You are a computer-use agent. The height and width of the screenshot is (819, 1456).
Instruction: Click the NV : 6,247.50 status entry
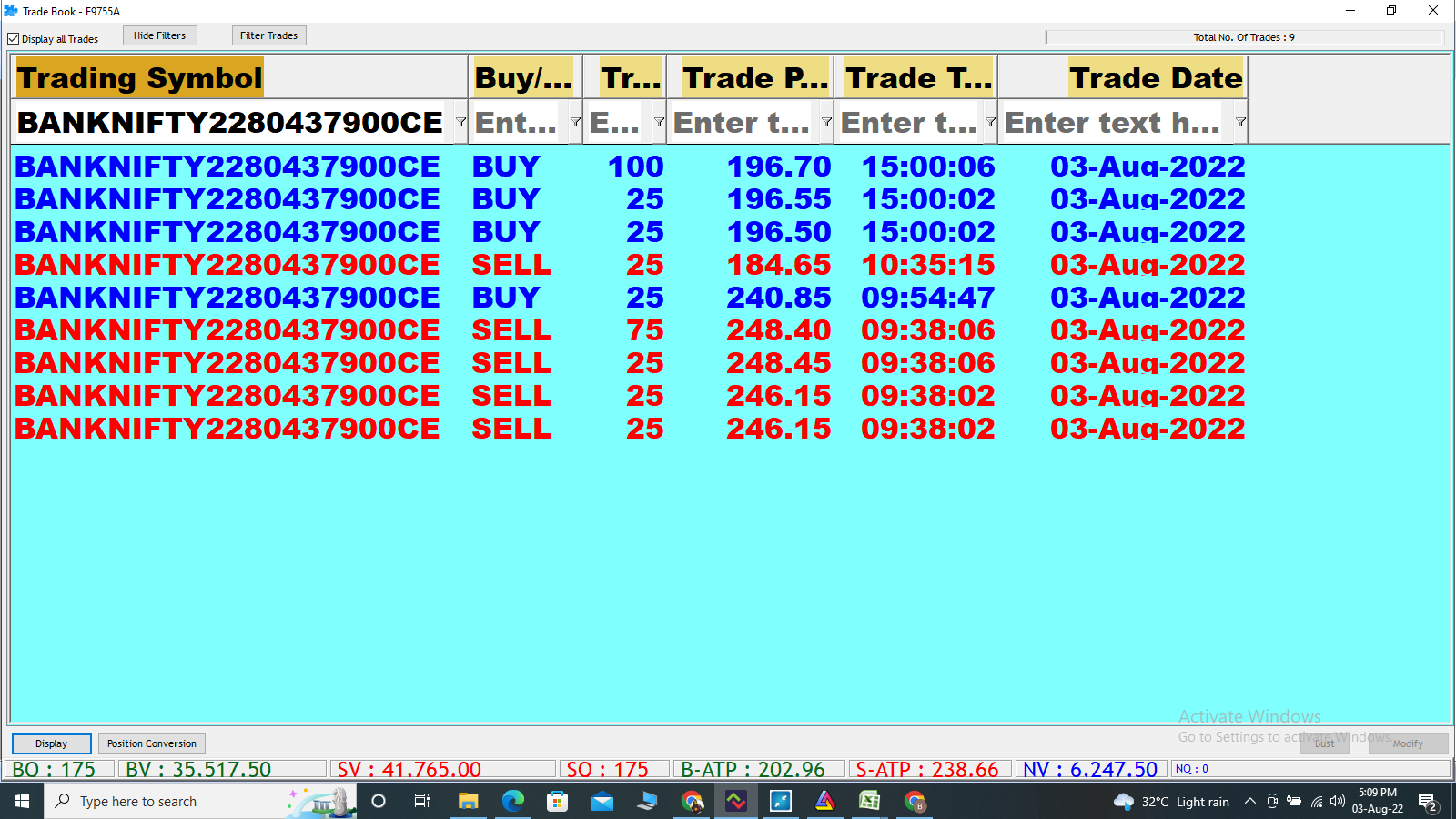pyautogui.click(x=1091, y=769)
